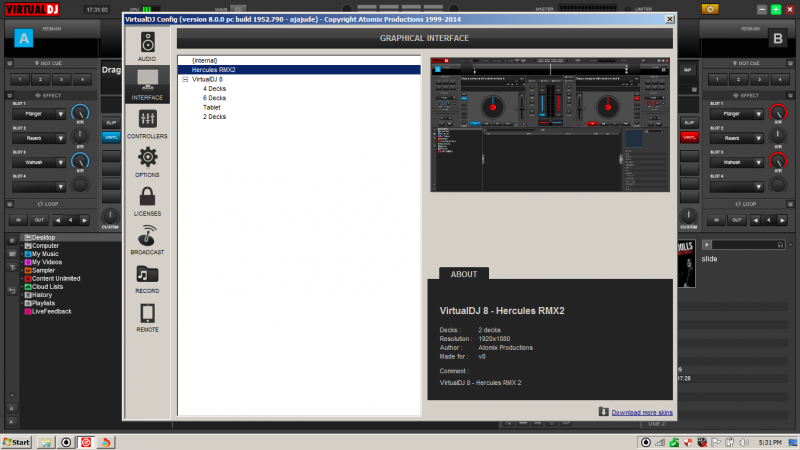Collapse the VirtualDJ 8 skin tree node

click(185, 80)
